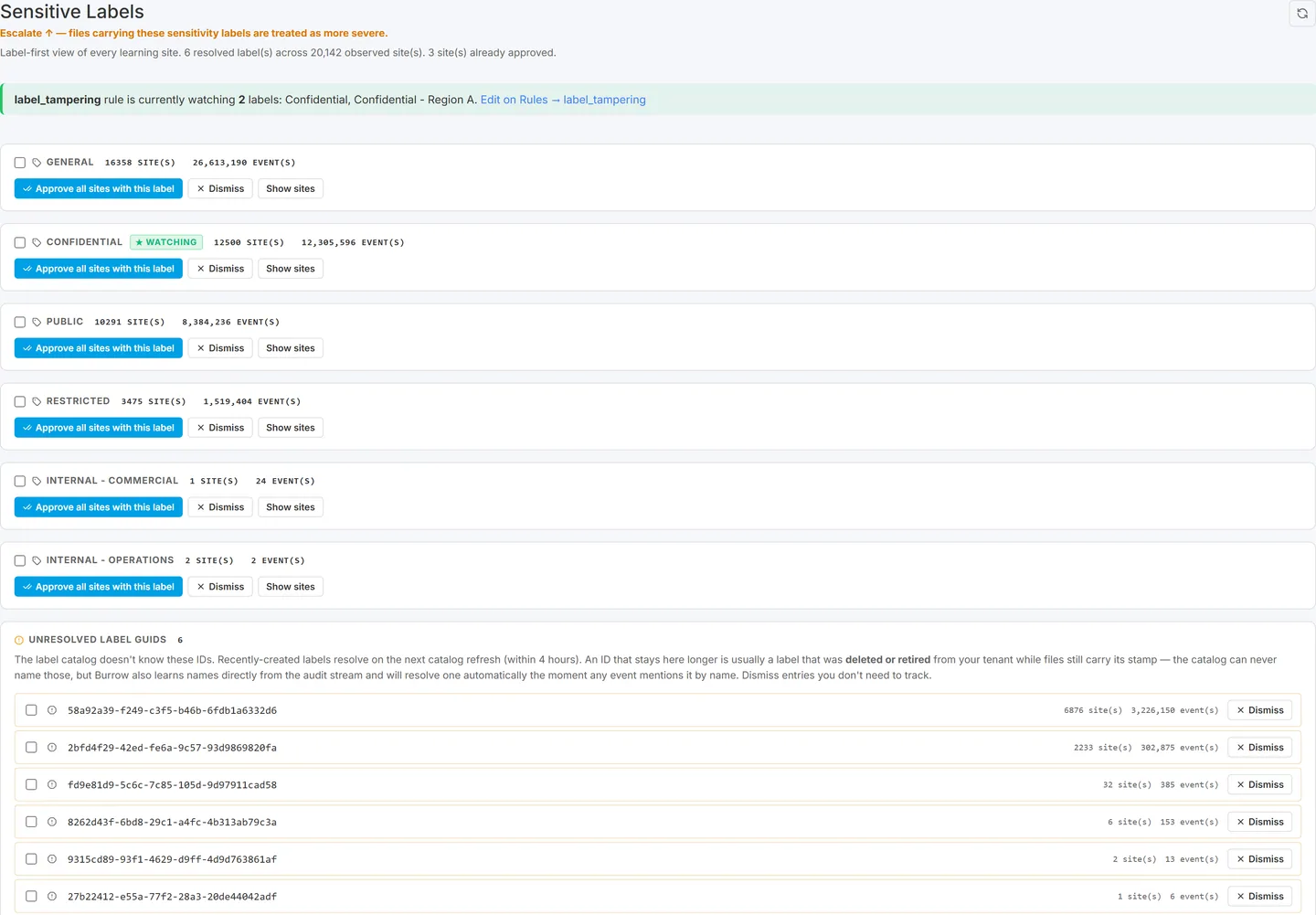Dismiss the RESTRICTED label
The image size is (1316, 915).
[x=220, y=428]
